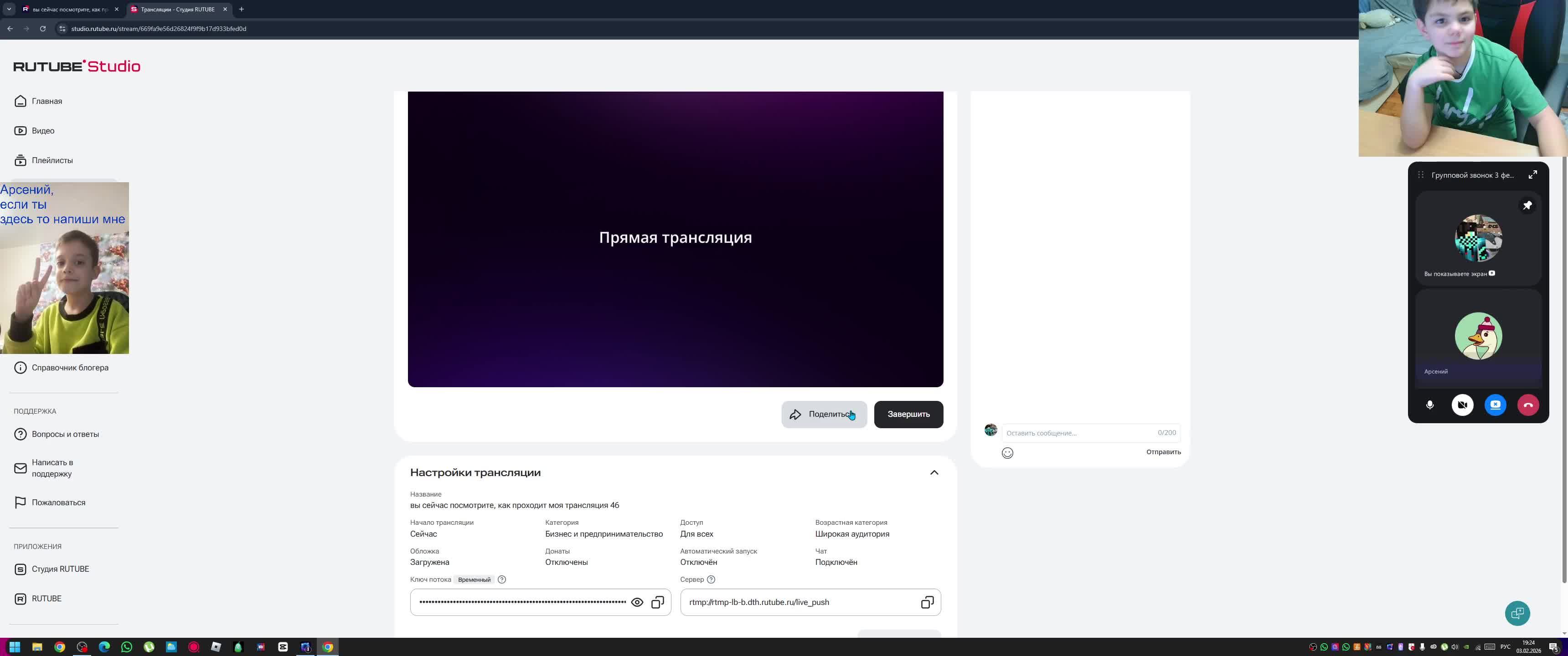Click the server help question icon
Screen dimensions: 1568x656
coord(710,579)
